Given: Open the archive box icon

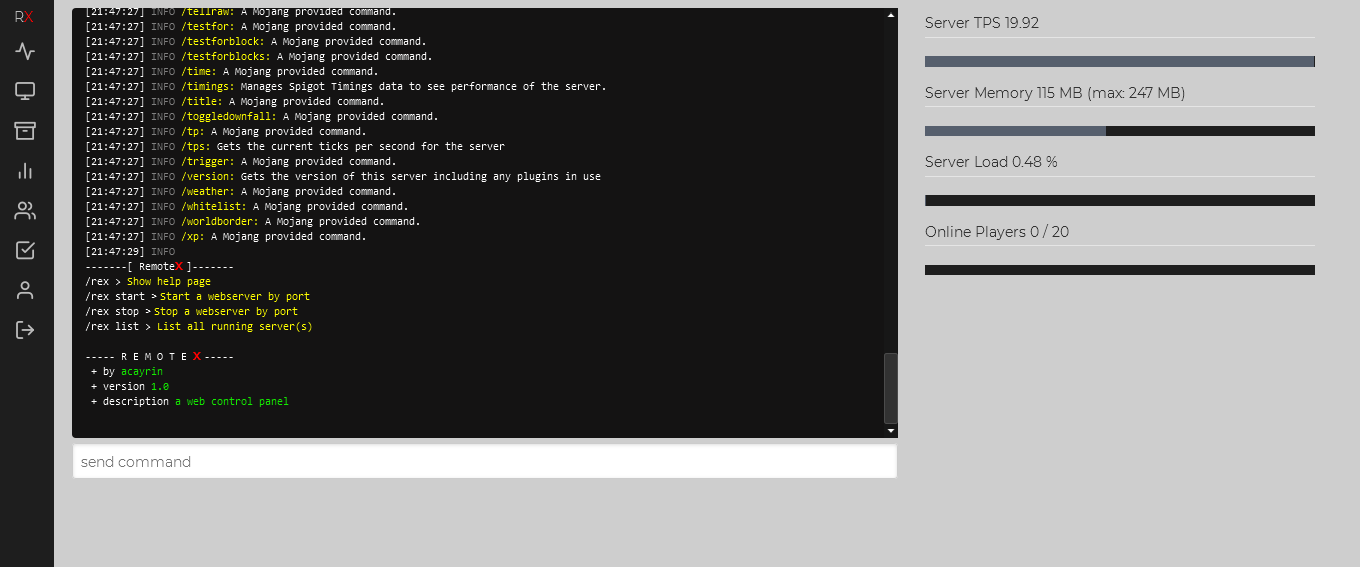Looking at the screenshot, I should [x=25, y=131].
